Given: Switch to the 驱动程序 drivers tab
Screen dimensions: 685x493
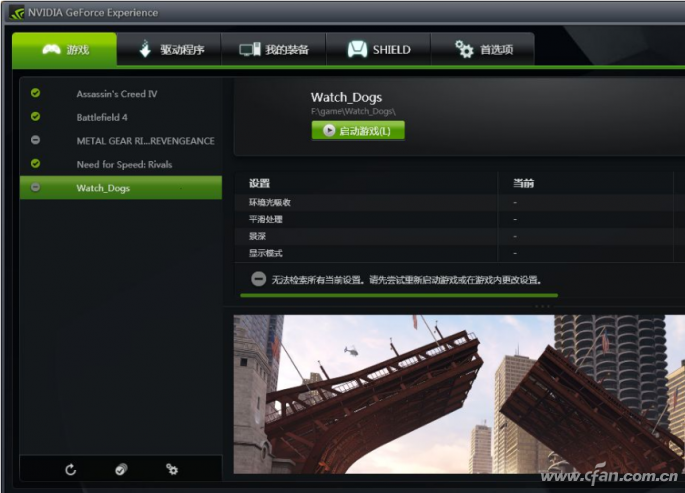Looking at the screenshot, I should tap(169, 49).
